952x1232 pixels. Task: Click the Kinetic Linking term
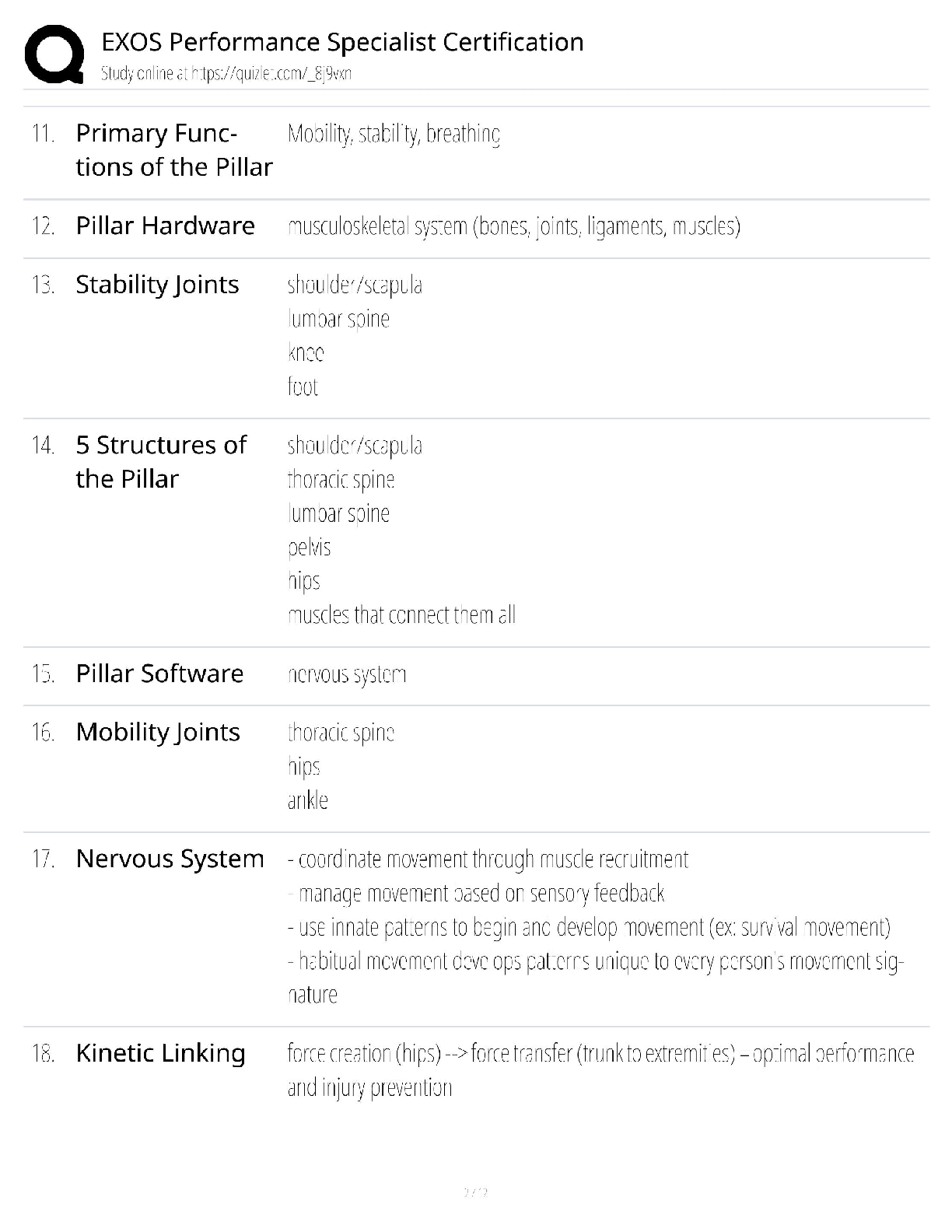coord(160,1053)
